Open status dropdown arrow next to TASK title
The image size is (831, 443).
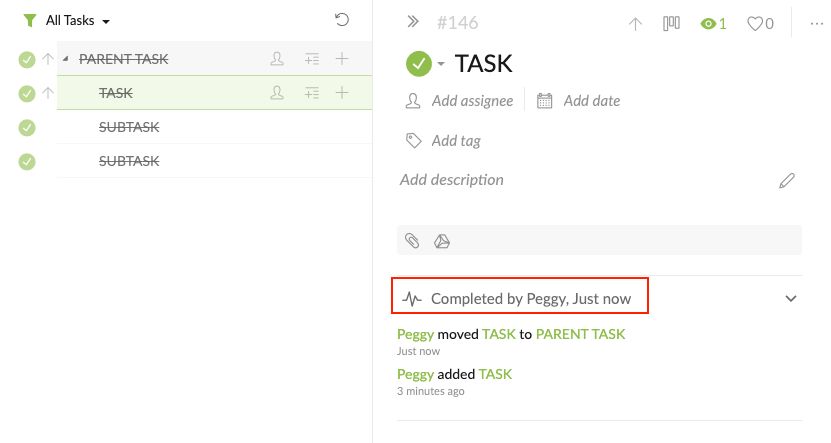[x=441, y=64]
